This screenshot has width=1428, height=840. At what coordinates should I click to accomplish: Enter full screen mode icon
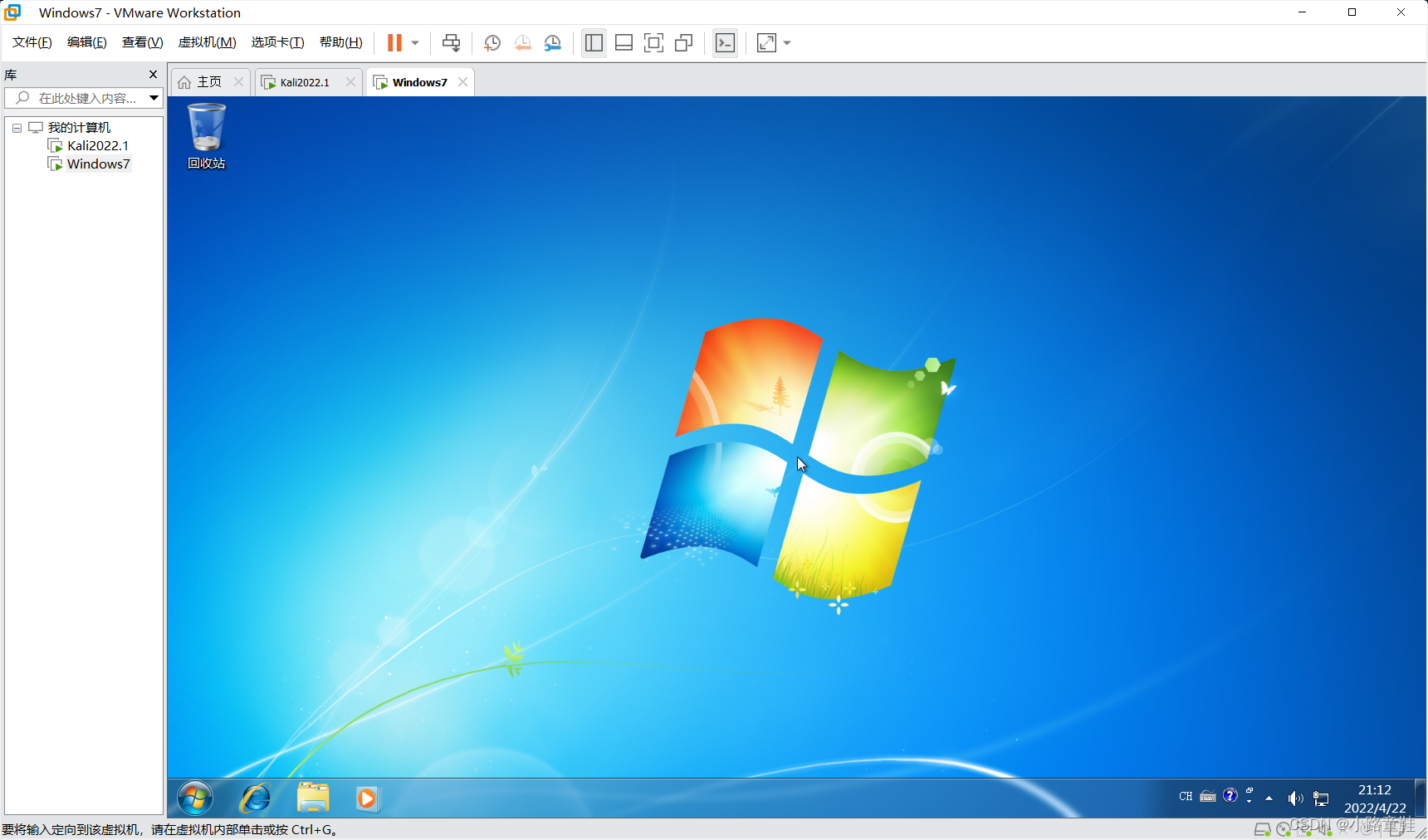click(653, 42)
